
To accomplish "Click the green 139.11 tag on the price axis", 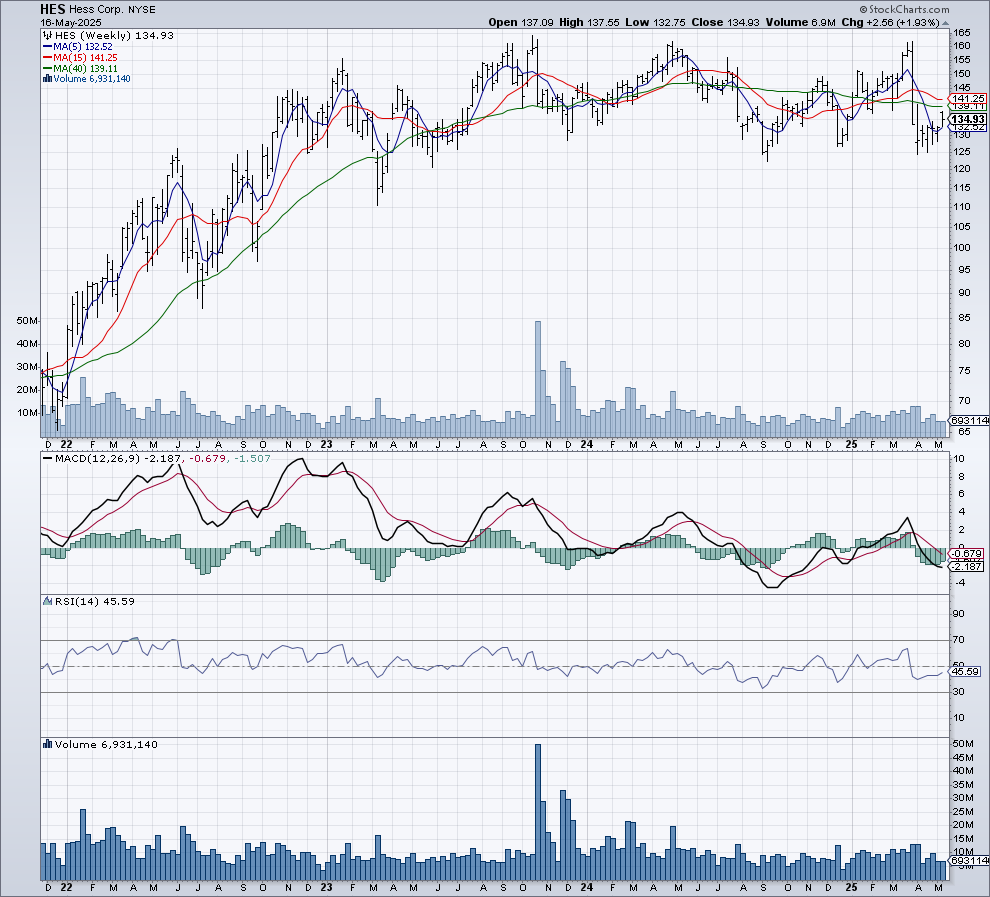I will (x=968, y=107).
